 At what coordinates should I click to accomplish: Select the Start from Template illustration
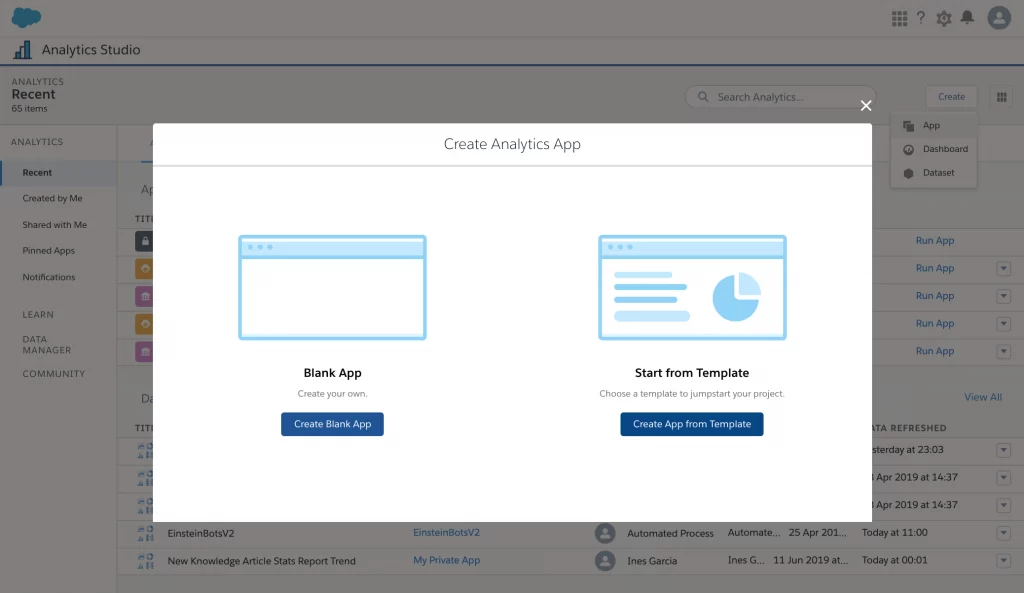pyautogui.click(x=692, y=287)
